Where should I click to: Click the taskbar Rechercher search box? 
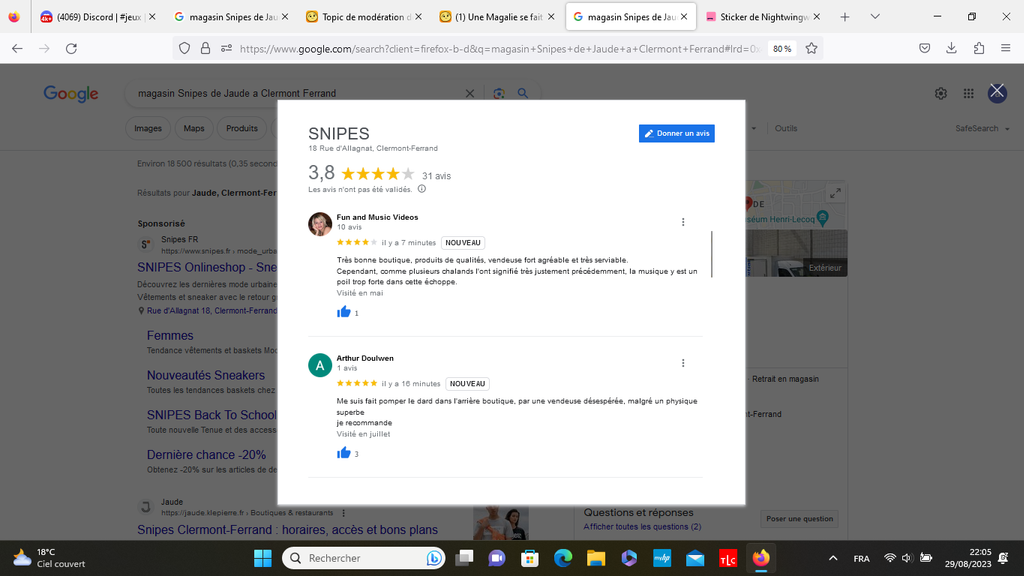tap(363, 558)
